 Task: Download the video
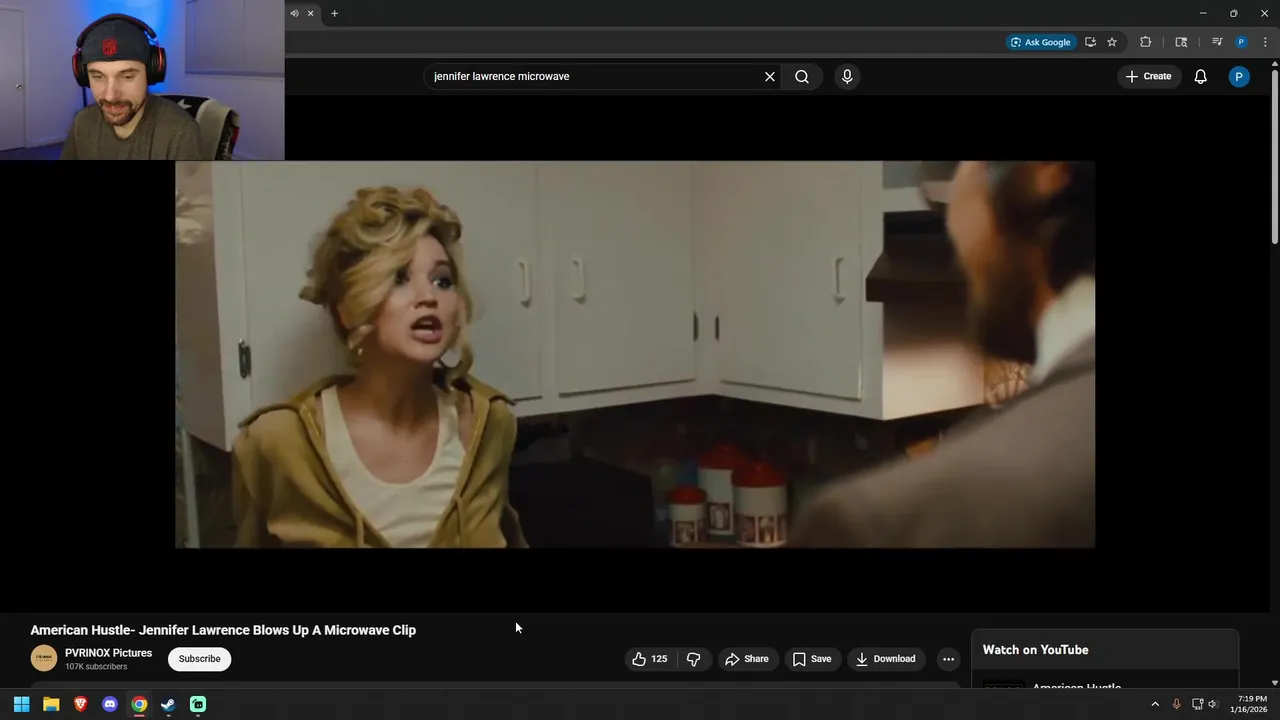coord(885,659)
